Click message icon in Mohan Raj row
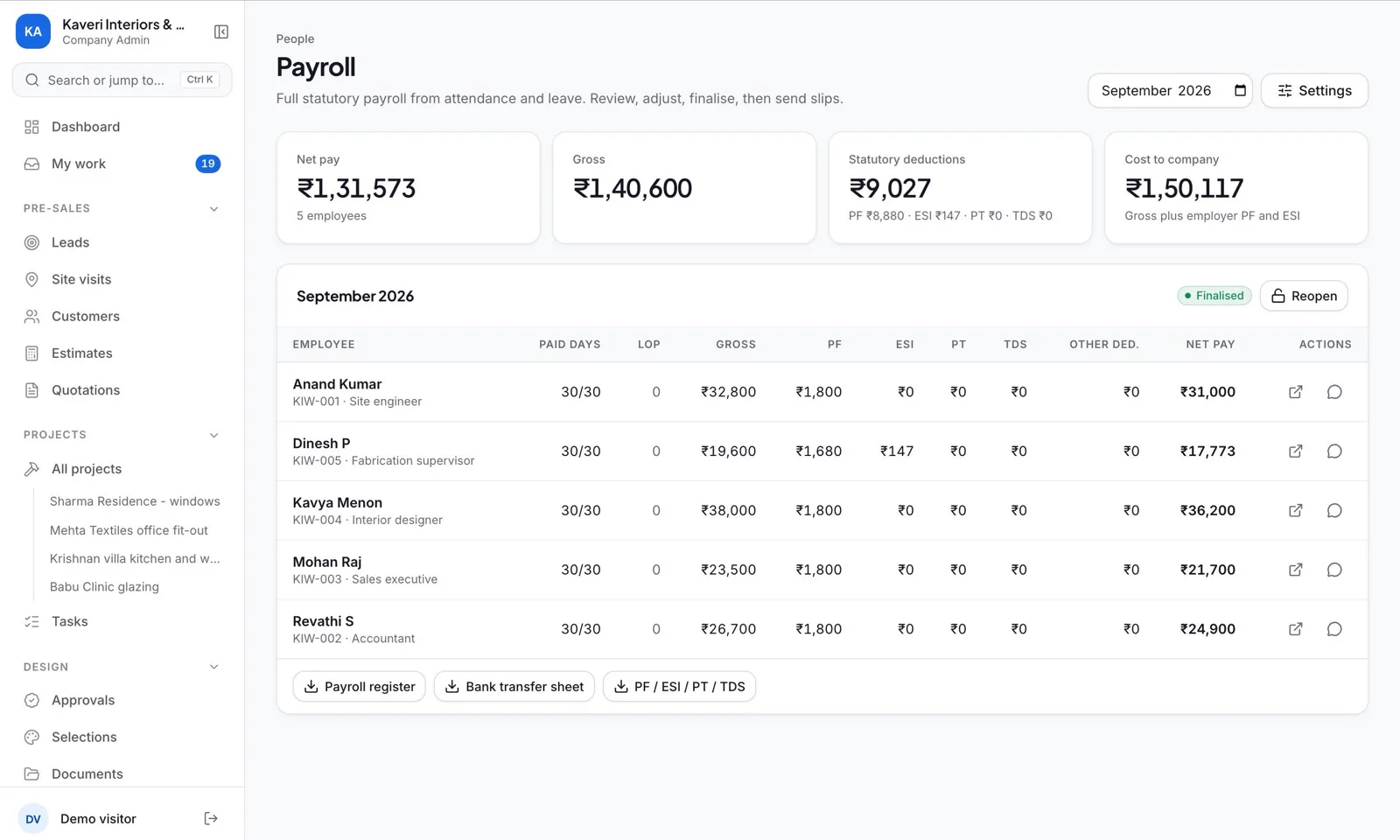The height and width of the screenshot is (840, 1400). [1334, 570]
